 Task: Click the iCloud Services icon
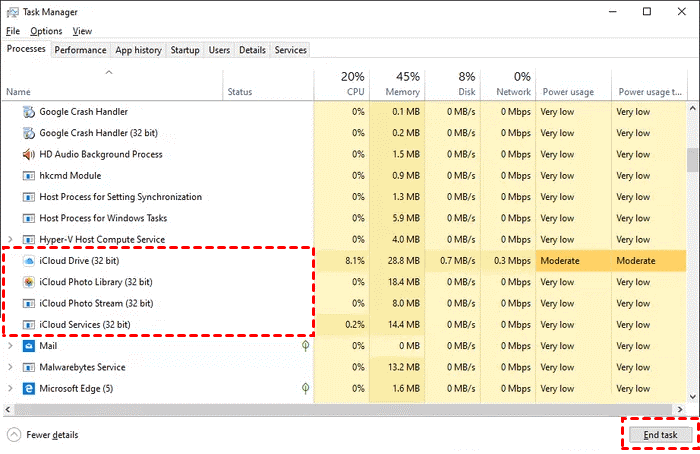tap(28, 325)
